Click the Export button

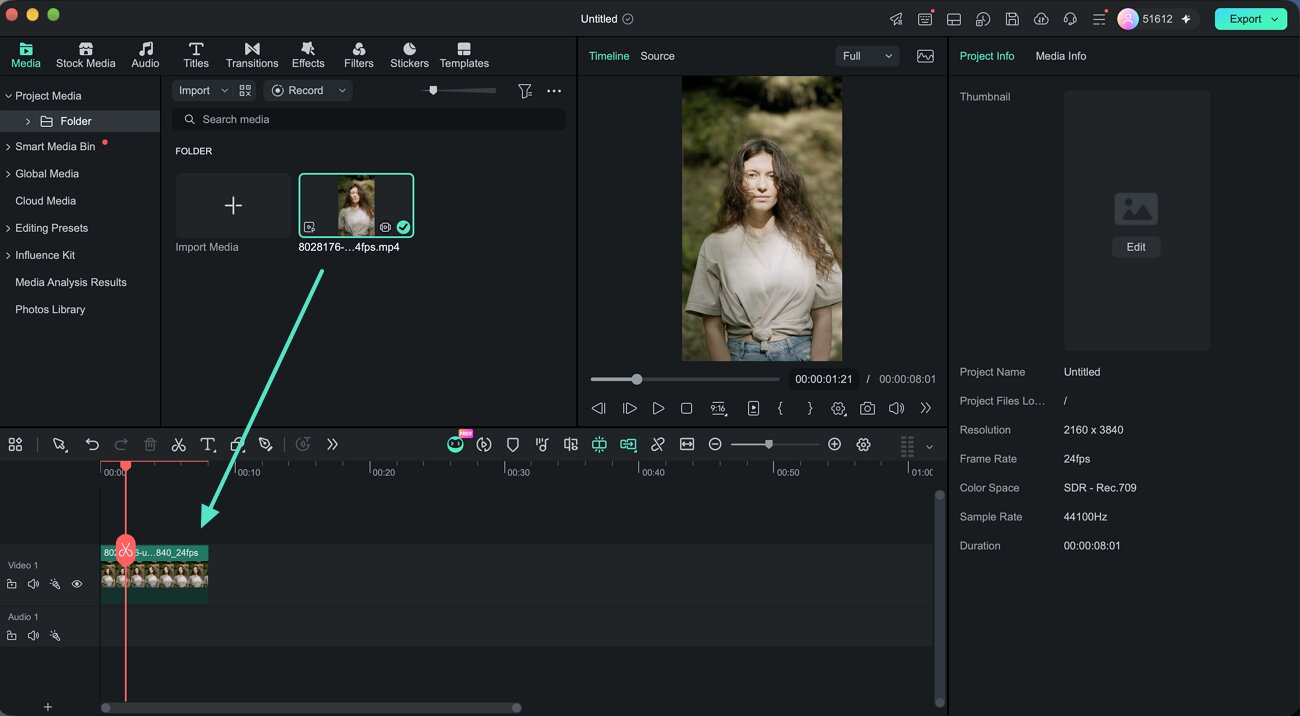coord(1250,19)
